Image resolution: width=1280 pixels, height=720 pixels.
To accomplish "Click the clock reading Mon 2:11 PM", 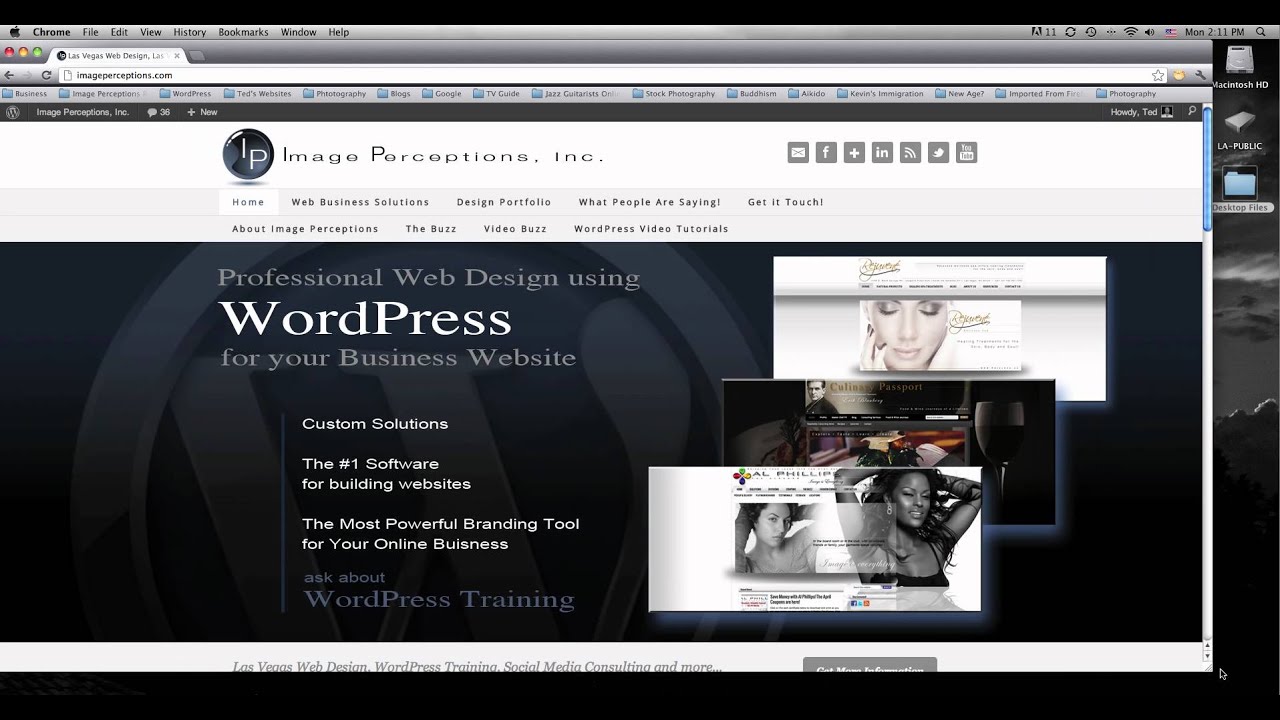I will pyautogui.click(x=1214, y=32).
